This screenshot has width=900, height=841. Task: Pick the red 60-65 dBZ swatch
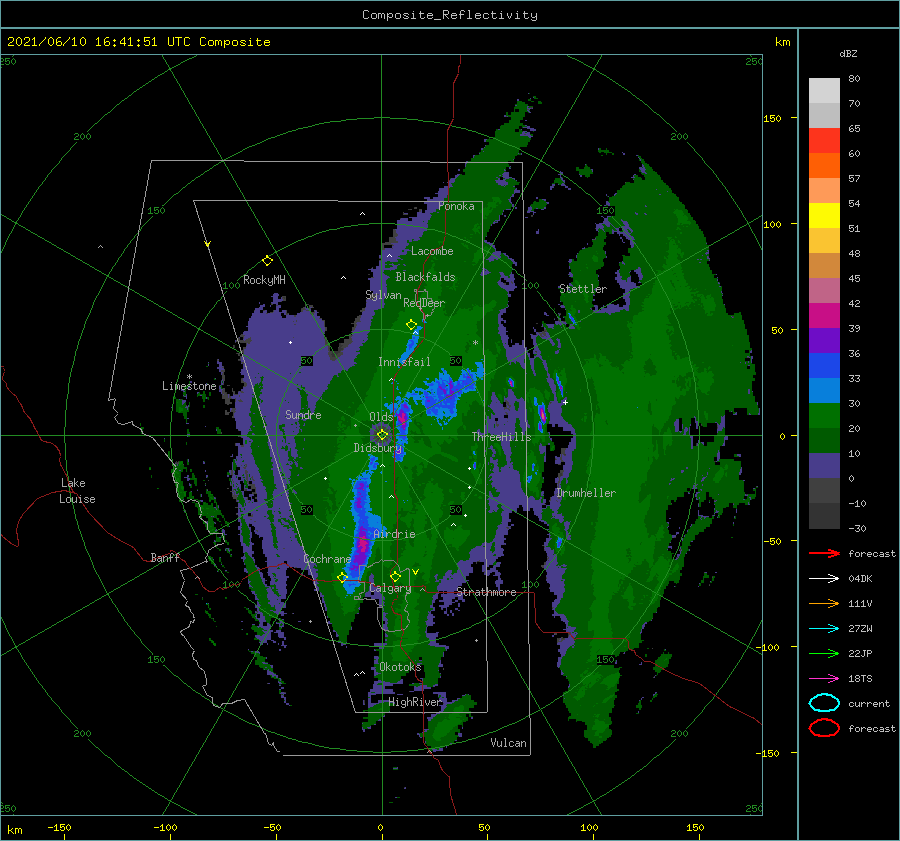click(824, 141)
